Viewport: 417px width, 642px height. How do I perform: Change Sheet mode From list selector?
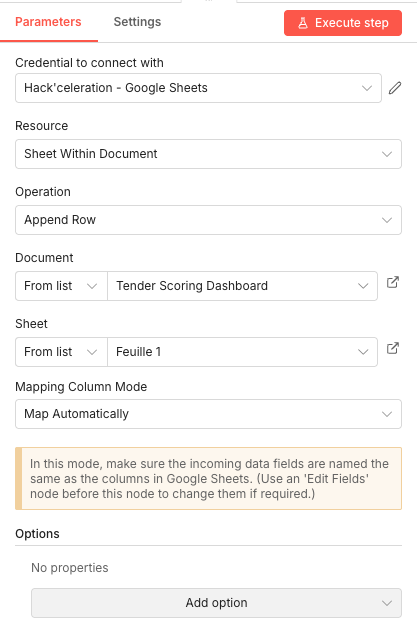click(x=61, y=352)
